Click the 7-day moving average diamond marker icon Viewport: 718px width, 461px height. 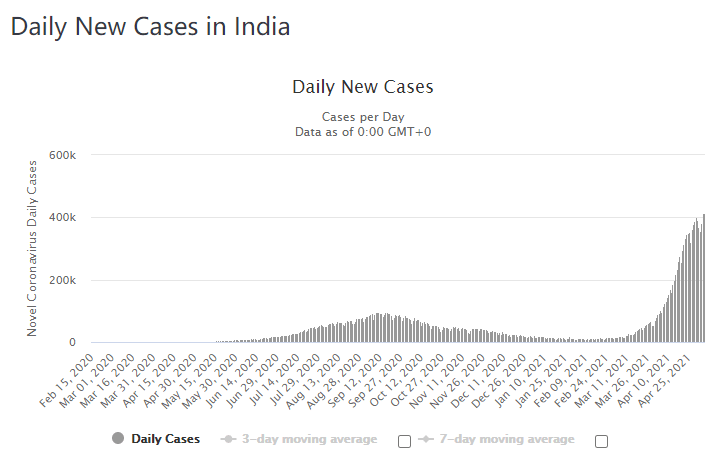425,439
